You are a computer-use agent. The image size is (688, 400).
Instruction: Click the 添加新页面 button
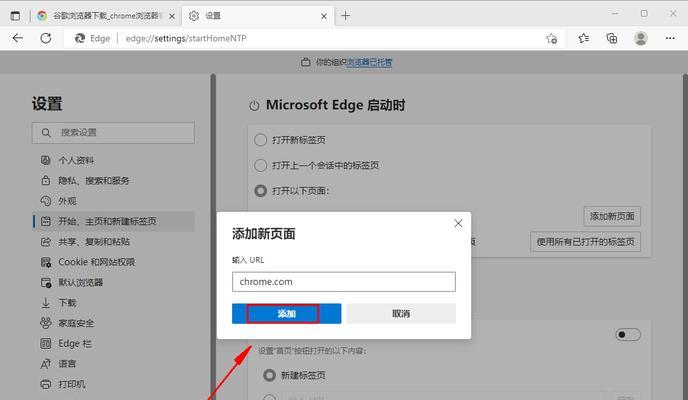612,216
